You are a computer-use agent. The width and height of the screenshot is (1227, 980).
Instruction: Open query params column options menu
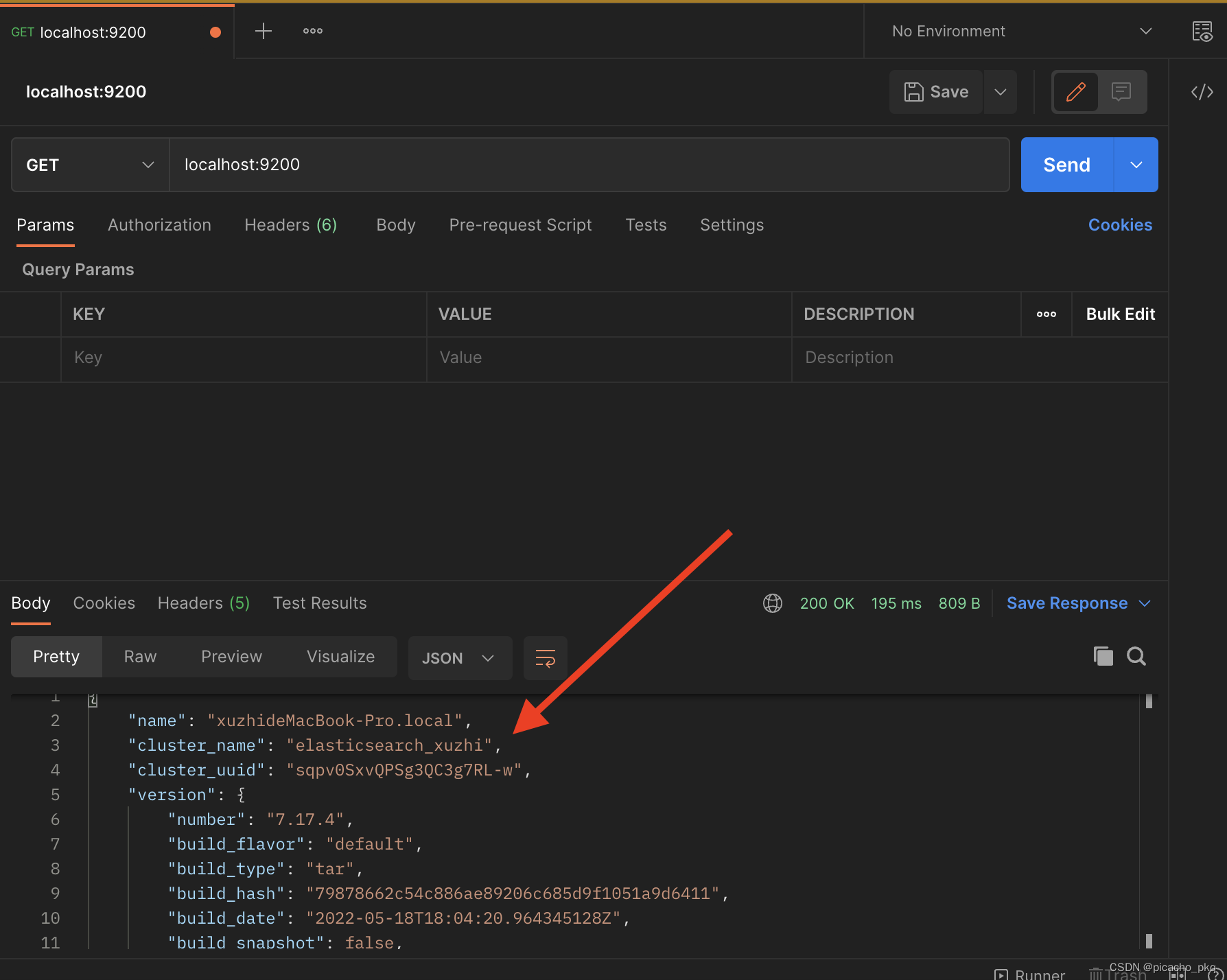(x=1046, y=314)
